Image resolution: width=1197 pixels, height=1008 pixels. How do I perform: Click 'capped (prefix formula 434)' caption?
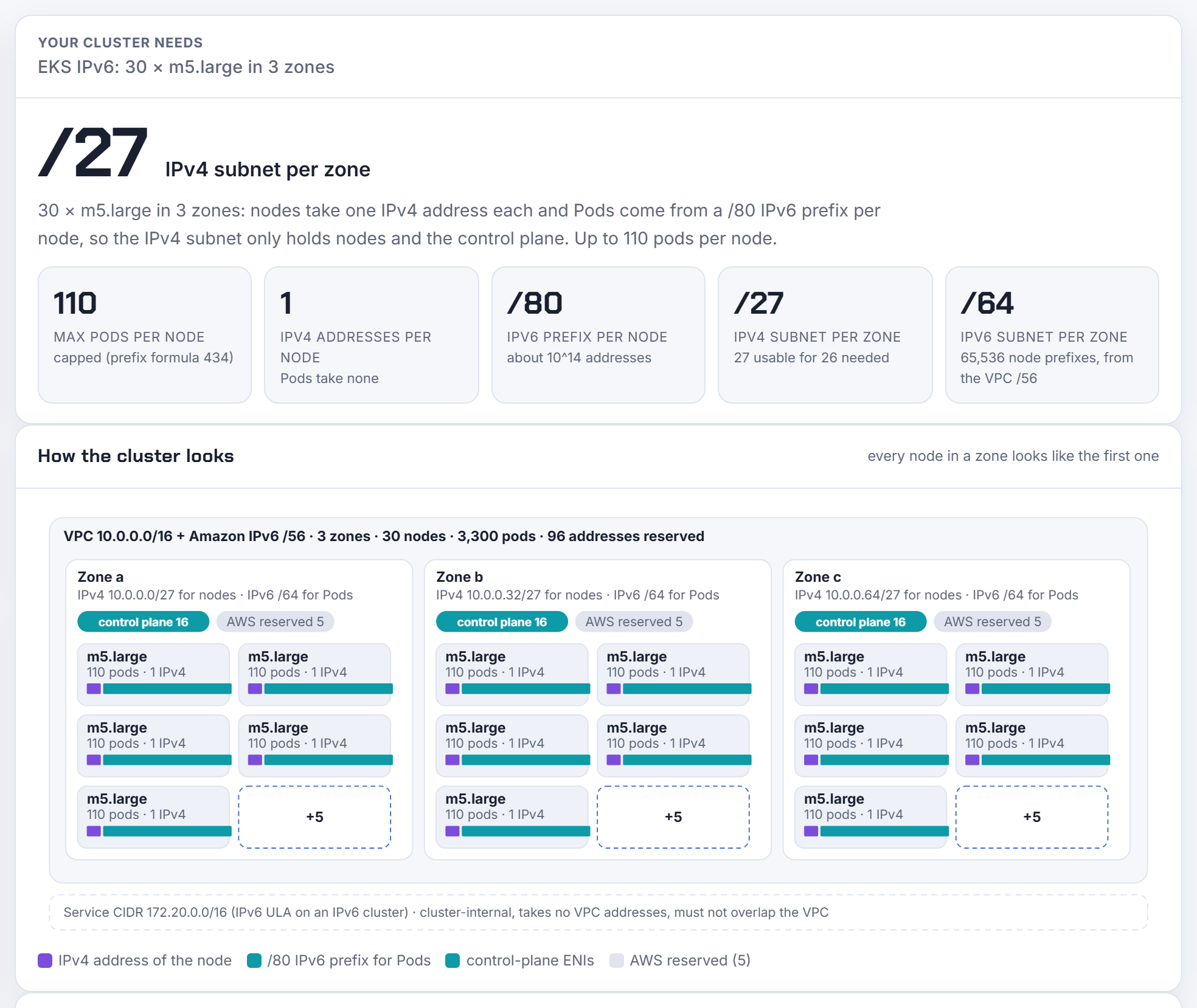[x=144, y=357]
